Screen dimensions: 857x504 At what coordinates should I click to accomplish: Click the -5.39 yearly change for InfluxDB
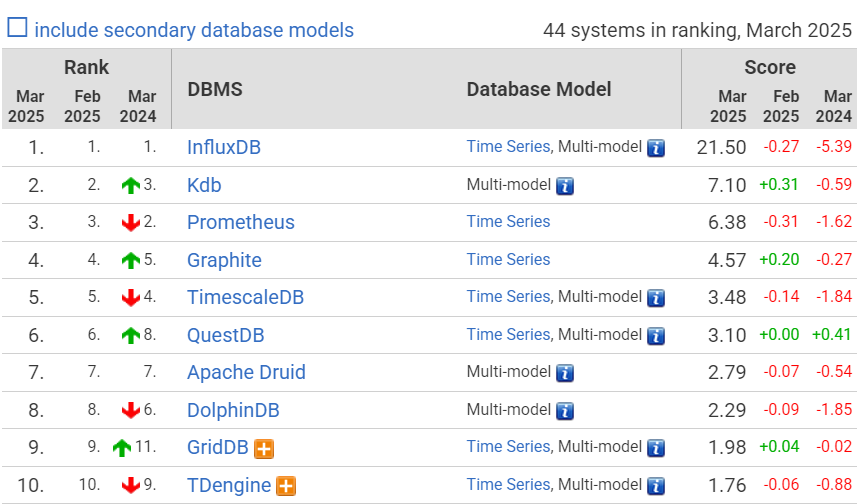[x=833, y=146]
